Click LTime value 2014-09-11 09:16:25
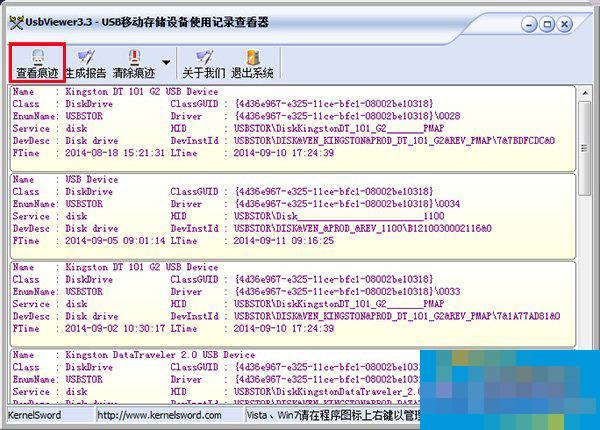Viewport: 600px width, 430px height. pos(284,241)
